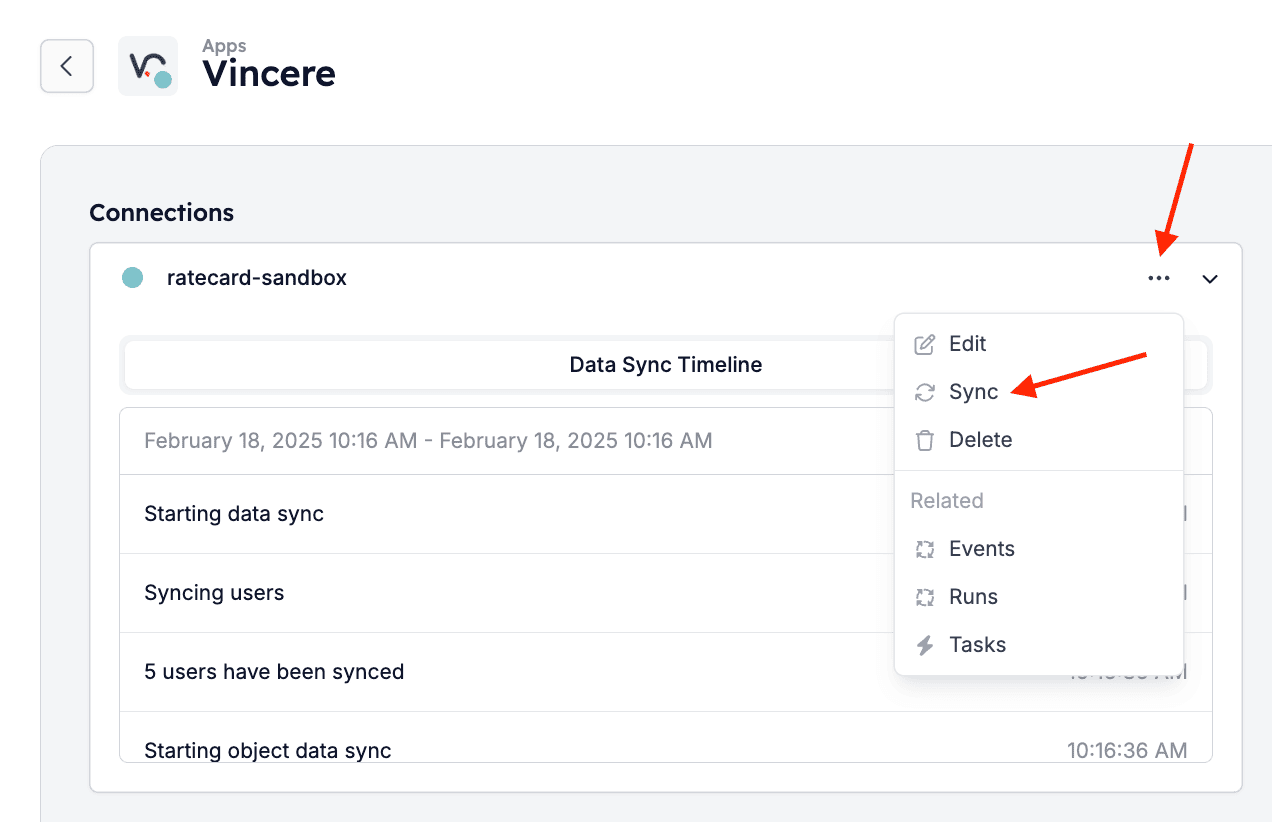This screenshot has height=822, width=1272.
Task: Open Events under Related
Action: pos(1039,549)
